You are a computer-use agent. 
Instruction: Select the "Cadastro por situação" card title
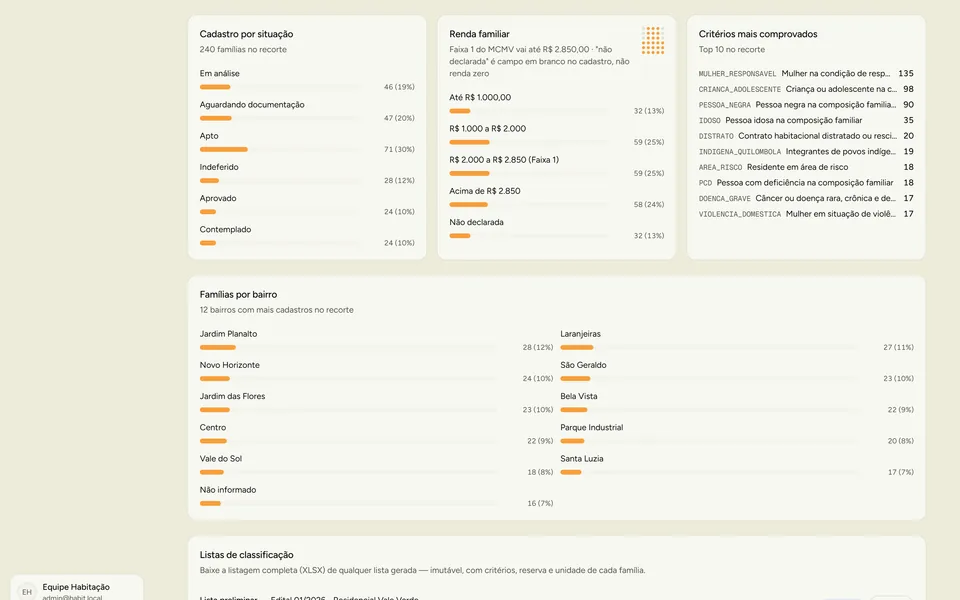coord(246,34)
